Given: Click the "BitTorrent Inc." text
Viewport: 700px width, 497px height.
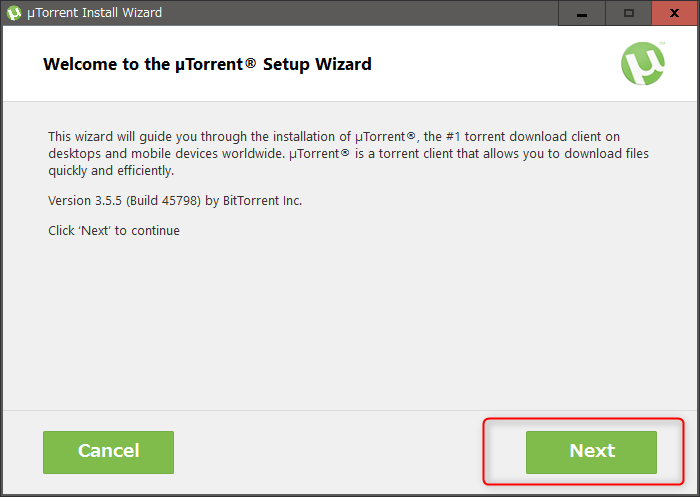Looking at the screenshot, I should click(x=262, y=201).
